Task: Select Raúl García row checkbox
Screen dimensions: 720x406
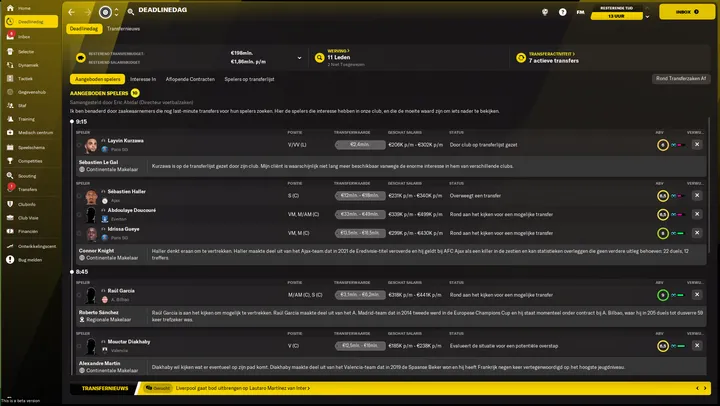Action: click(79, 295)
